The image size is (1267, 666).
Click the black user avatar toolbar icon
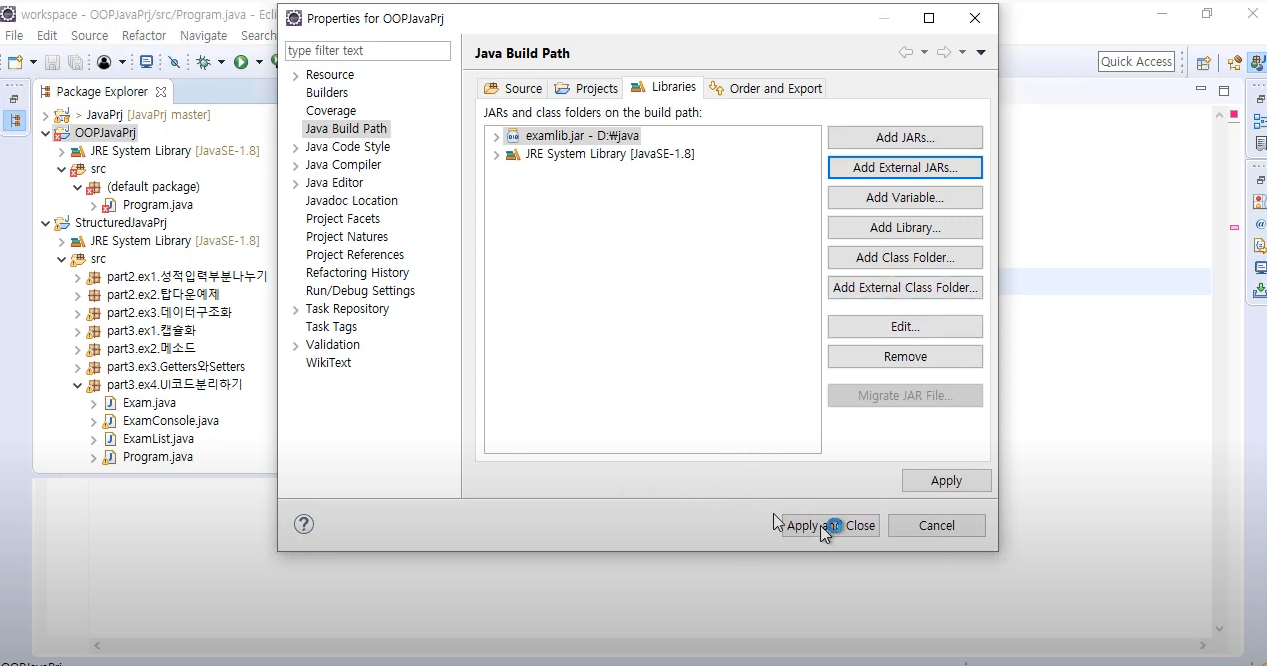(x=104, y=62)
